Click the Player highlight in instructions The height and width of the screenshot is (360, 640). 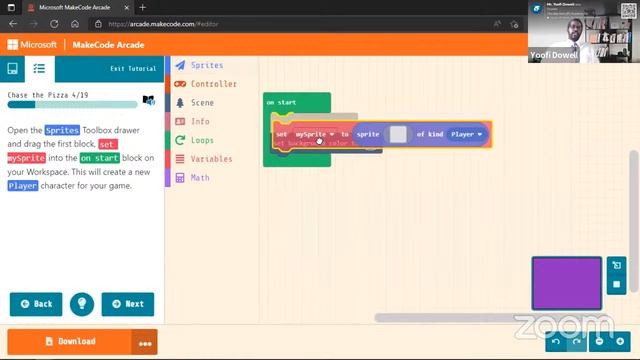(x=23, y=186)
